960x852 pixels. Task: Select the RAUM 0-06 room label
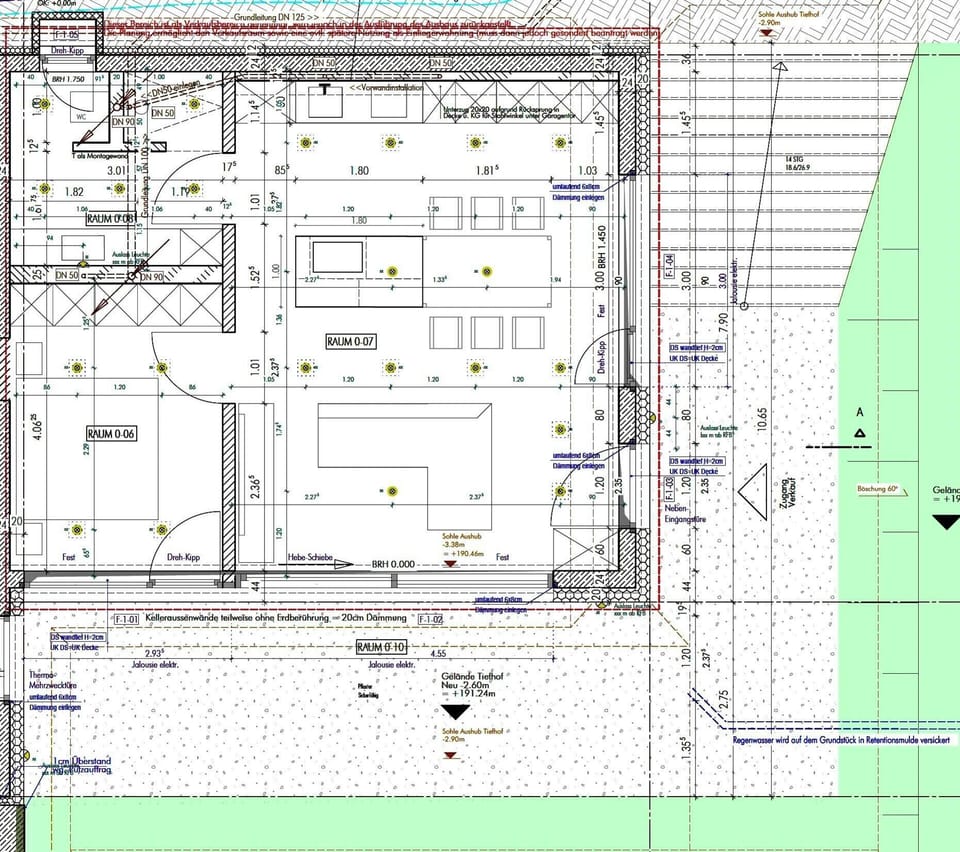click(111, 434)
